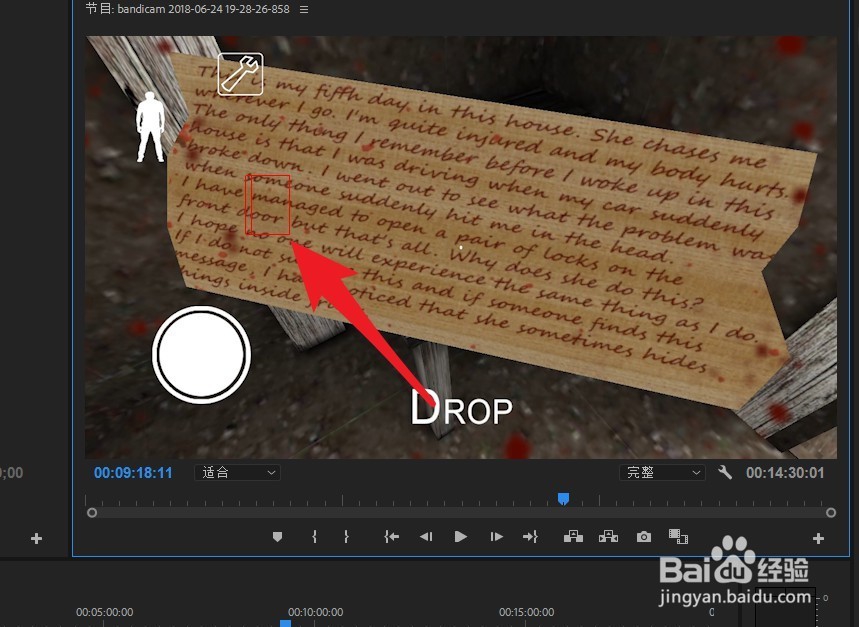859x627 pixels.
Task: Open the zoom level dropdown 适合
Action: (x=238, y=473)
